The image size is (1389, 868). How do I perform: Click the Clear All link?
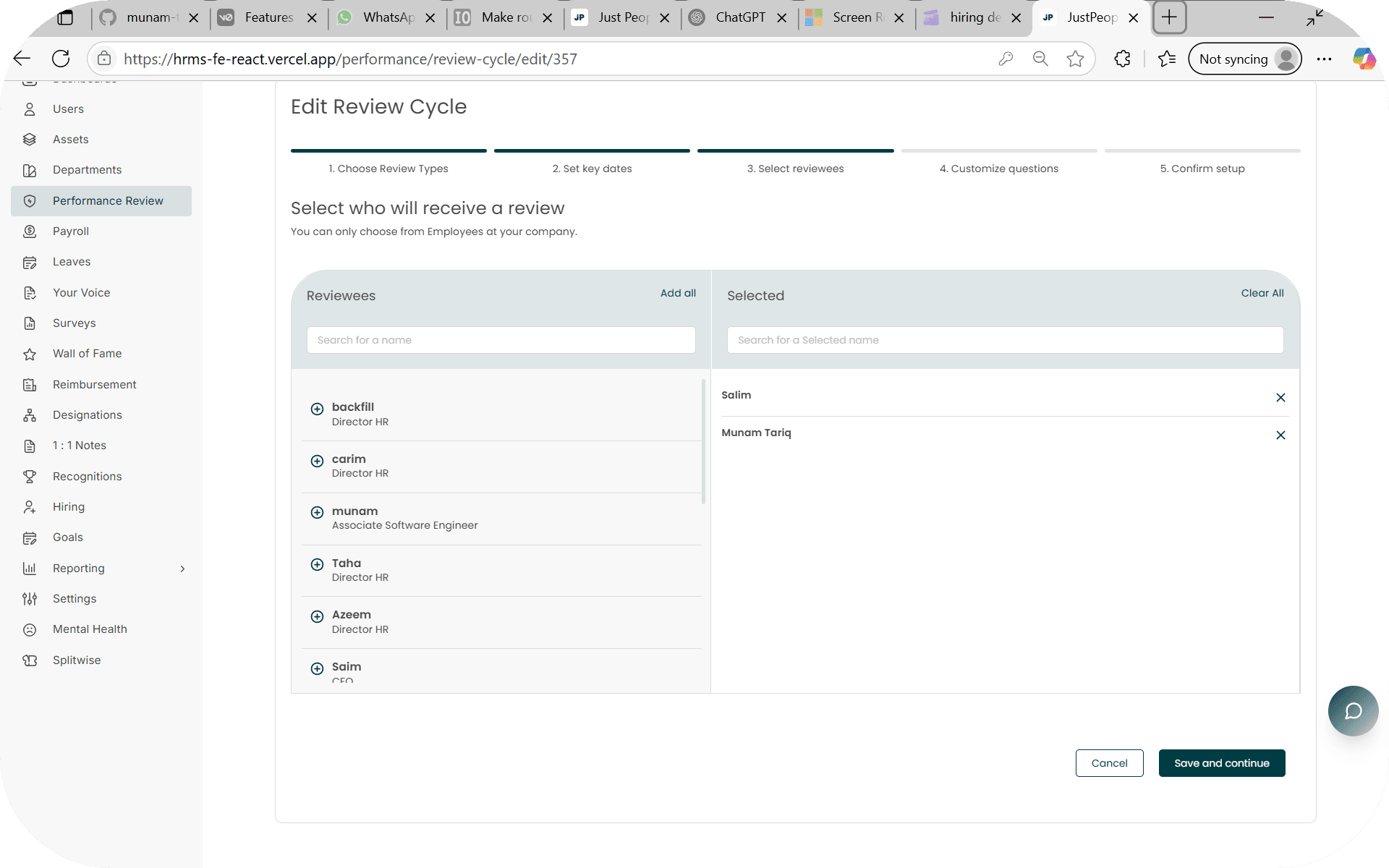point(1262,293)
